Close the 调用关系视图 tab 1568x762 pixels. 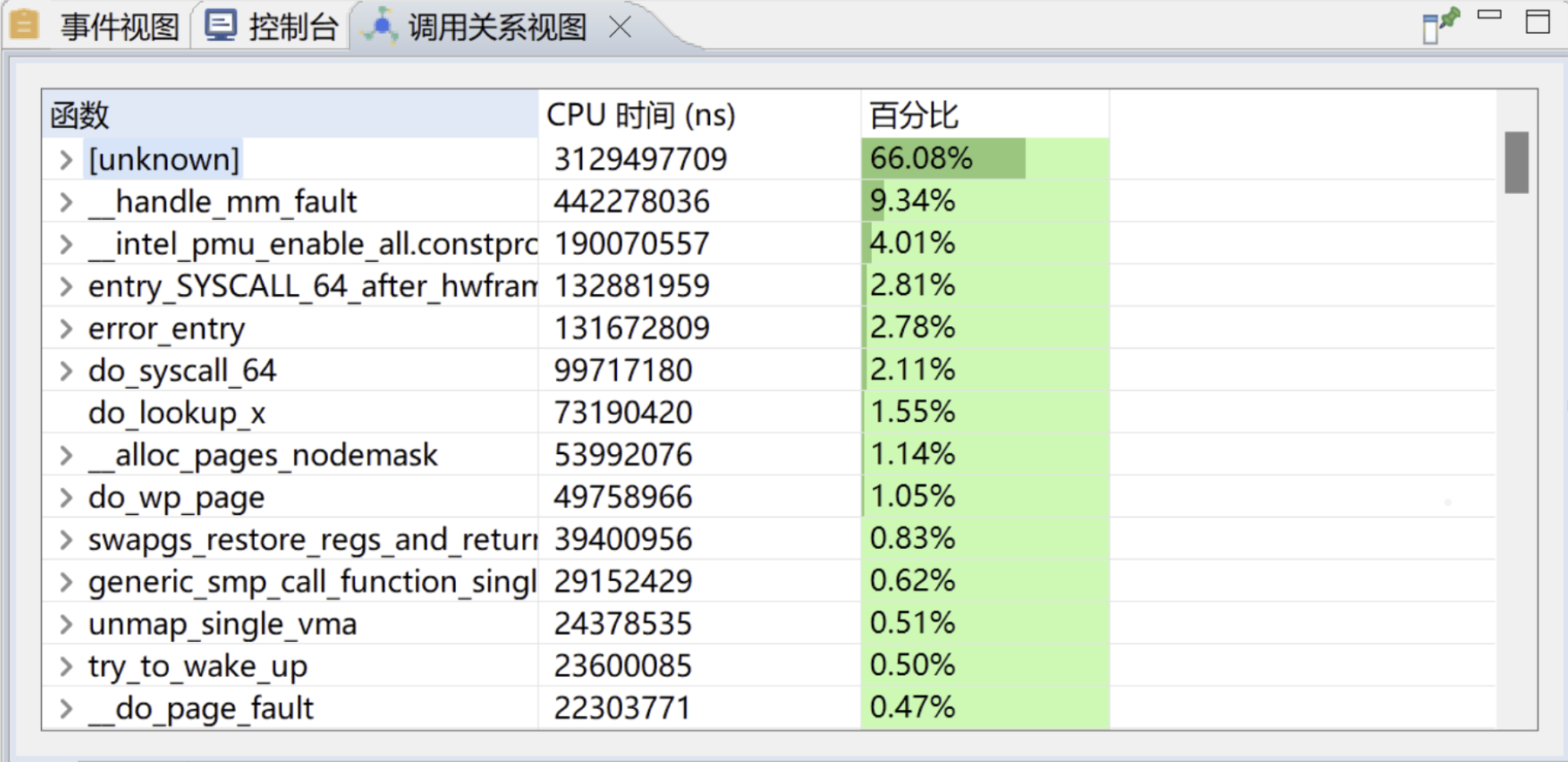[x=620, y=28]
